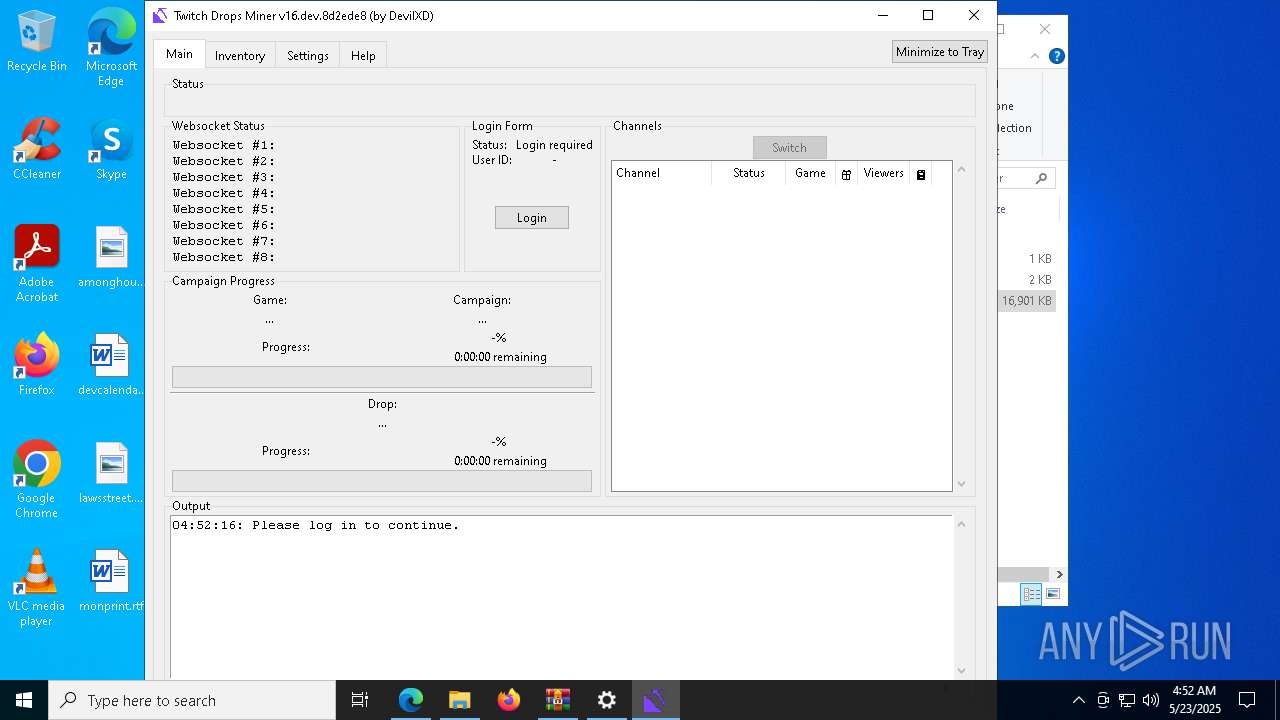Click the 'Websocket #1:' row
This screenshot has height=720, width=1280.
click(x=224, y=145)
